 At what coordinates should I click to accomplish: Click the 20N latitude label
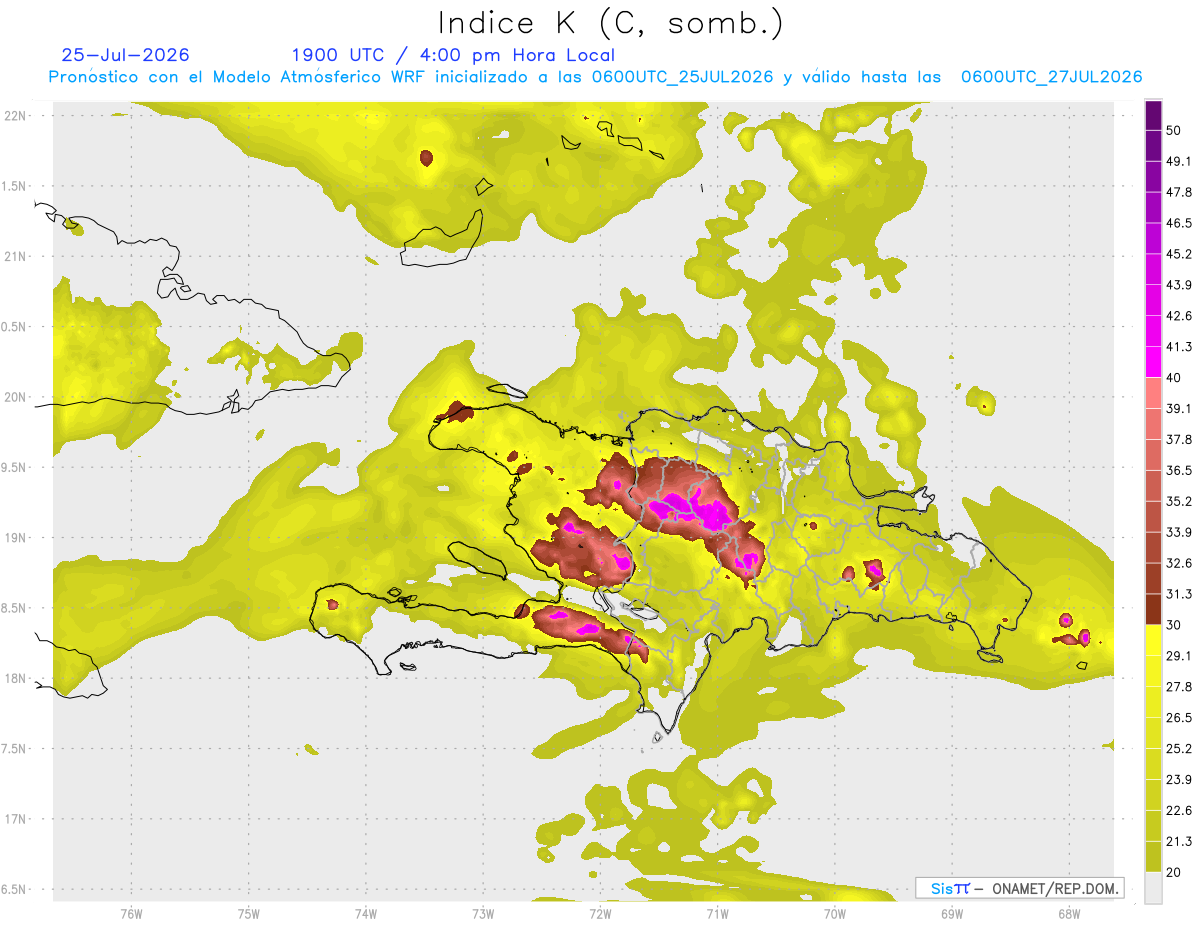[x=16, y=397]
